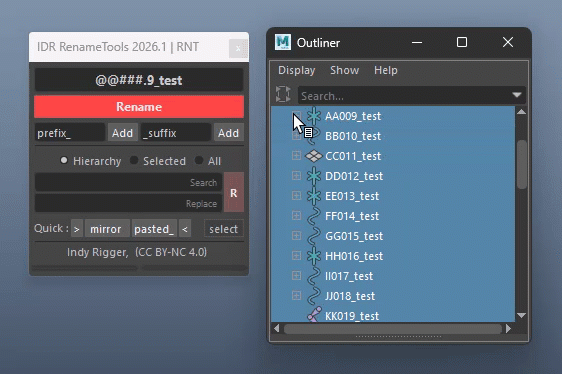The width and height of the screenshot is (562, 374).
Task: Click the joint icon beside KK019_test
Action: coord(314,314)
